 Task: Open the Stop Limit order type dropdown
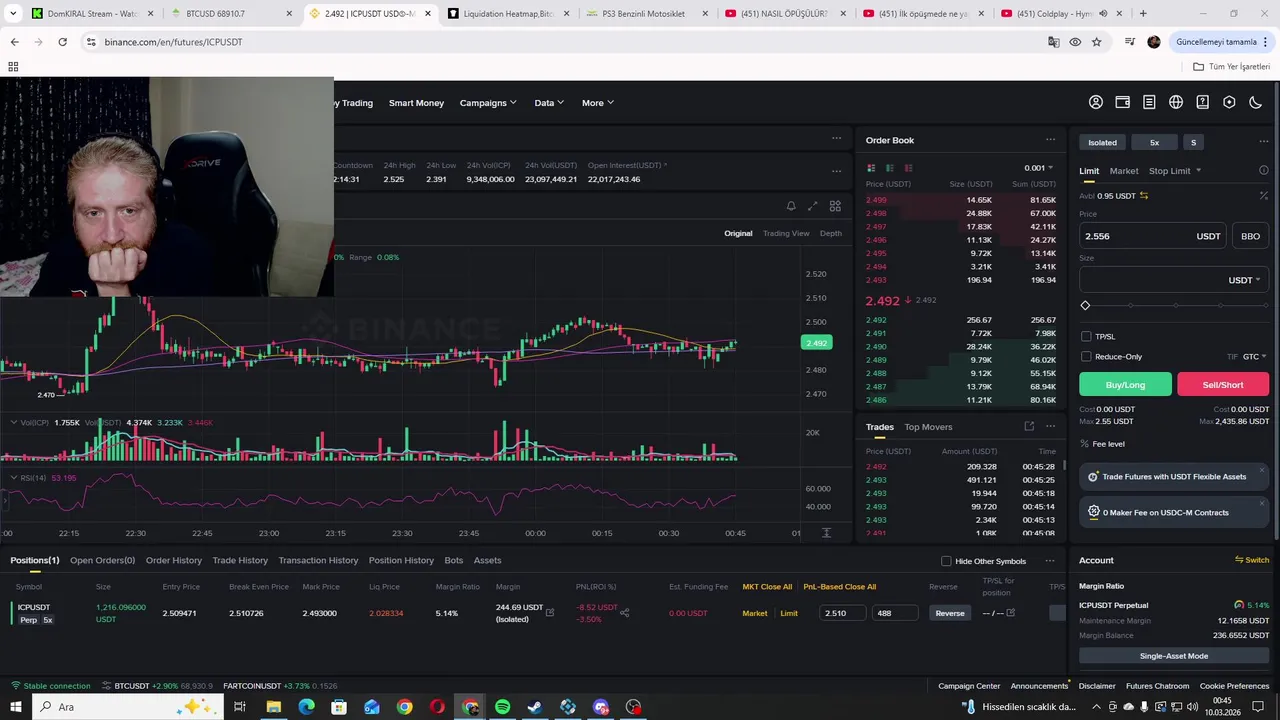click(1175, 171)
